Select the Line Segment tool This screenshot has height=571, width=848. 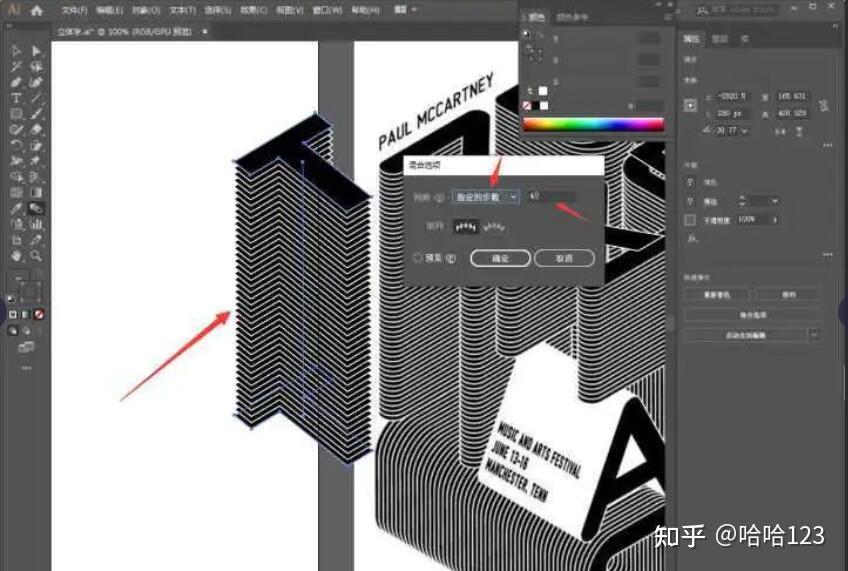[x=36, y=98]
